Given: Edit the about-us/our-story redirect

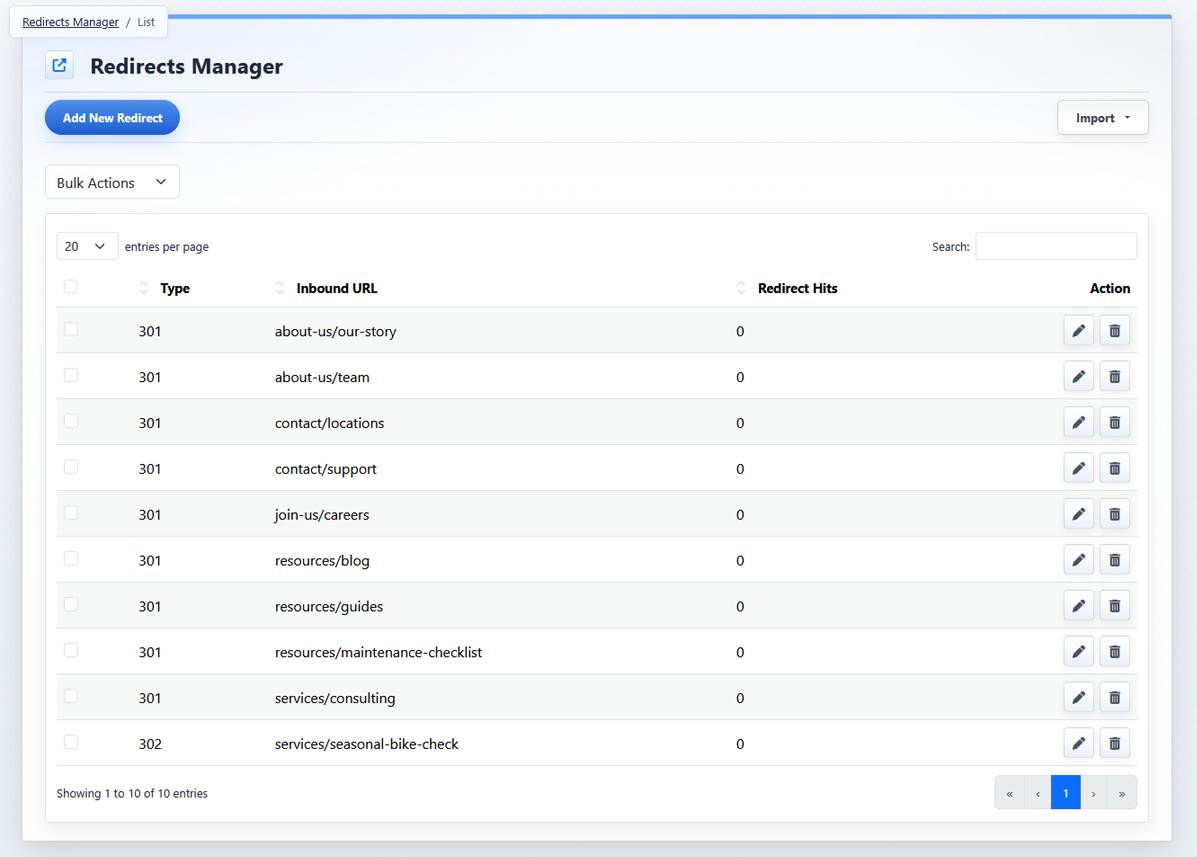Looking at the screenshot, I should pyautogui.click(x=1079, y=330).
